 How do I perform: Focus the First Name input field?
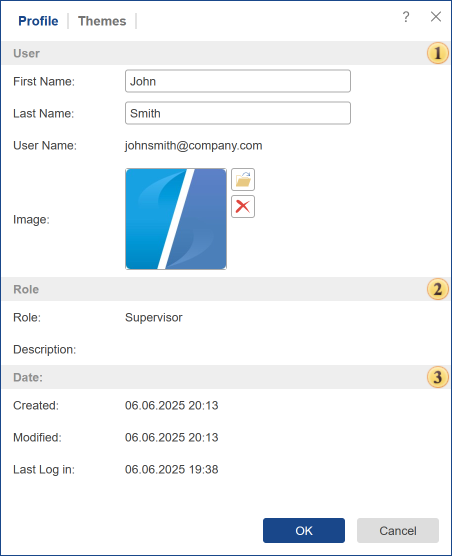[x=238, y=81]
